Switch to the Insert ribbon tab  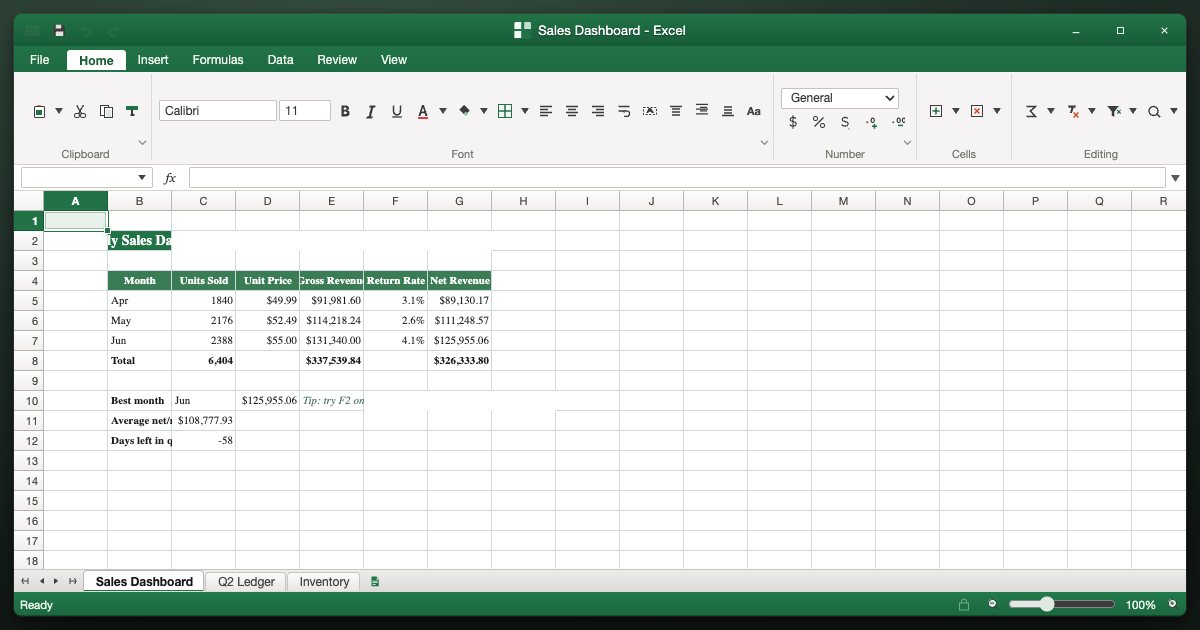[153, 60]
